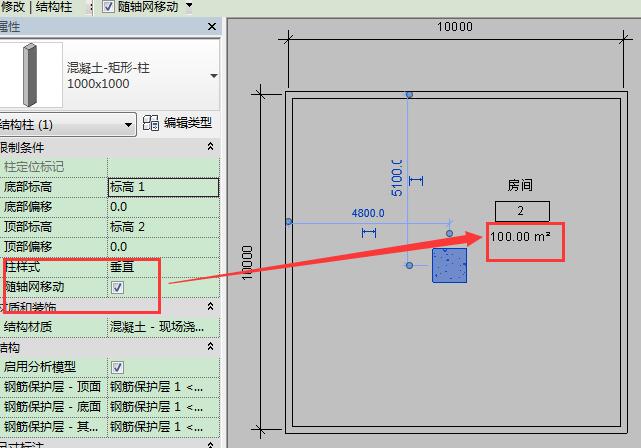Open the column type selector dropdown arrow
This screenshot has height=448, width=641.
tap(214, 76)
